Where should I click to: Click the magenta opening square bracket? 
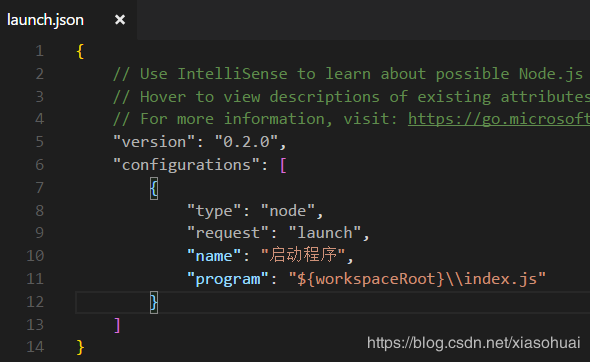tap(283, 165)
